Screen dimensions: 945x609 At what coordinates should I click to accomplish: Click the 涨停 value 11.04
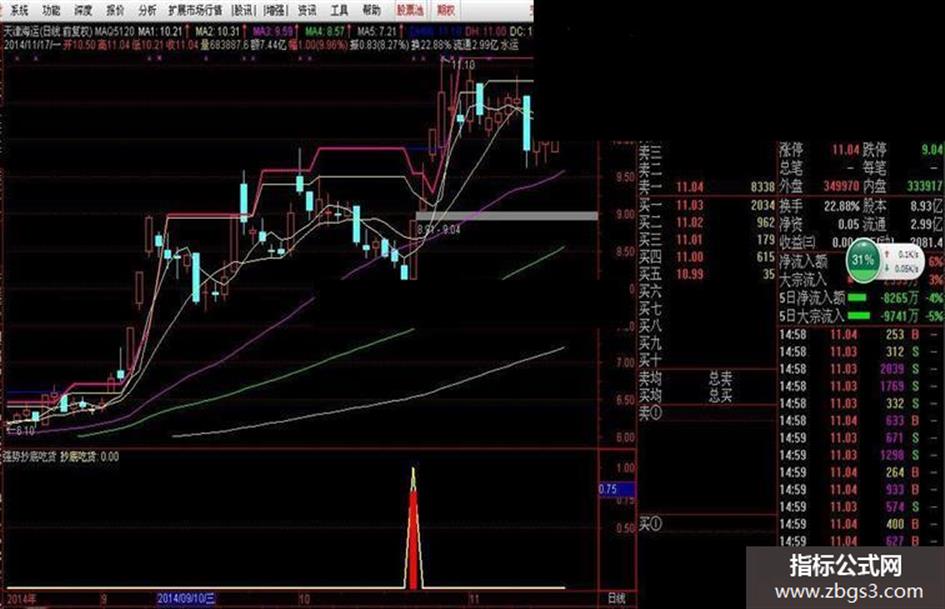845,150
